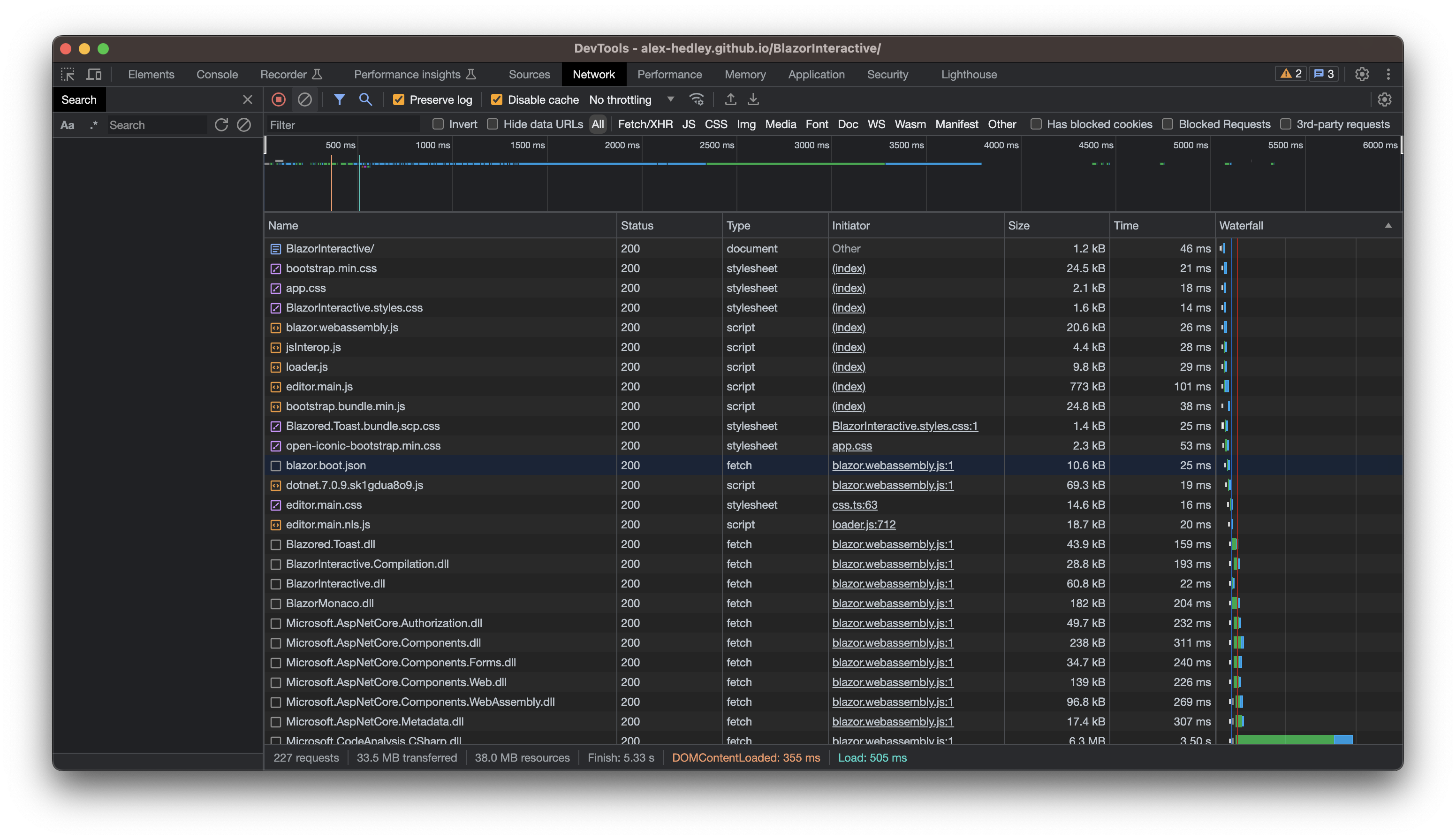Open app.css initiator link
The height and width of the screenshot is (840, 1456).
coord(852,446)
